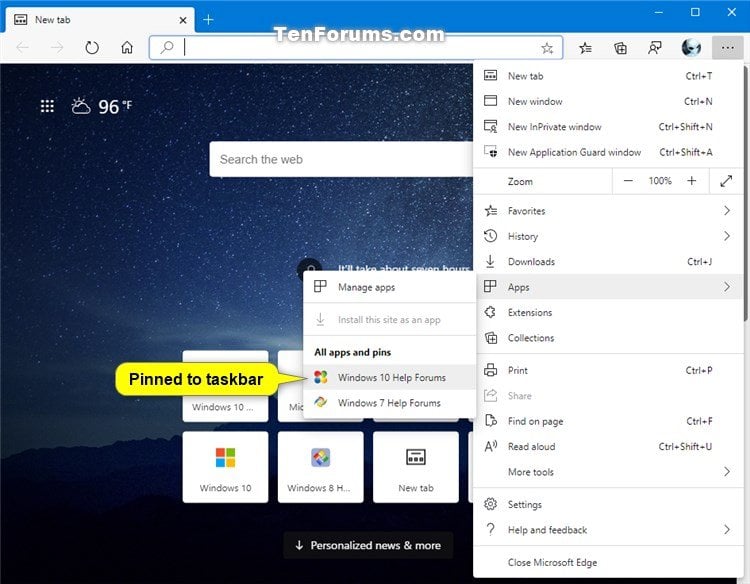The height and width of the screenshot is (584, 750).
Task: Open the app launcher grid icon
Action: (47, 106)
